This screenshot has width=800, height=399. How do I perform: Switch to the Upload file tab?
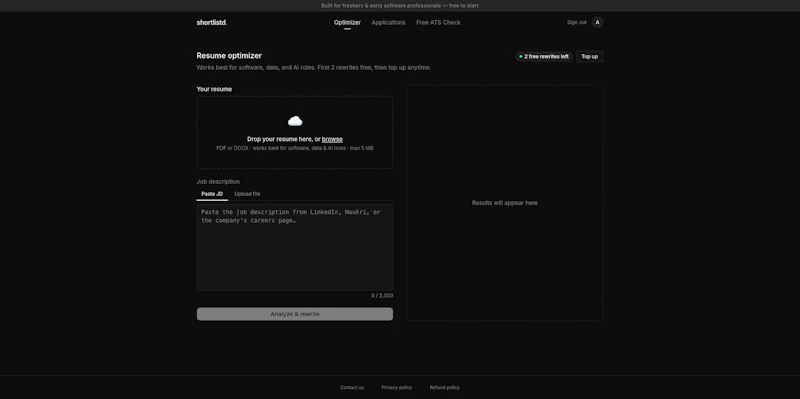(247, 194)
